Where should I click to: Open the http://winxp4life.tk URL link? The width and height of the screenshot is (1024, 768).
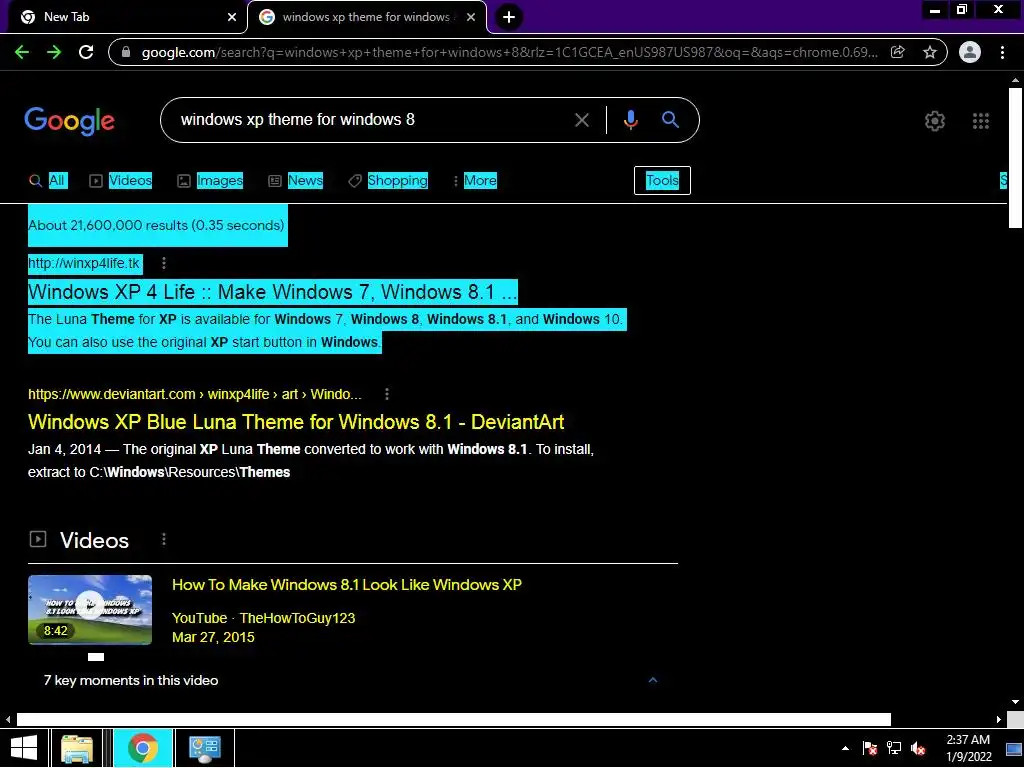click(x=84, y=263)
